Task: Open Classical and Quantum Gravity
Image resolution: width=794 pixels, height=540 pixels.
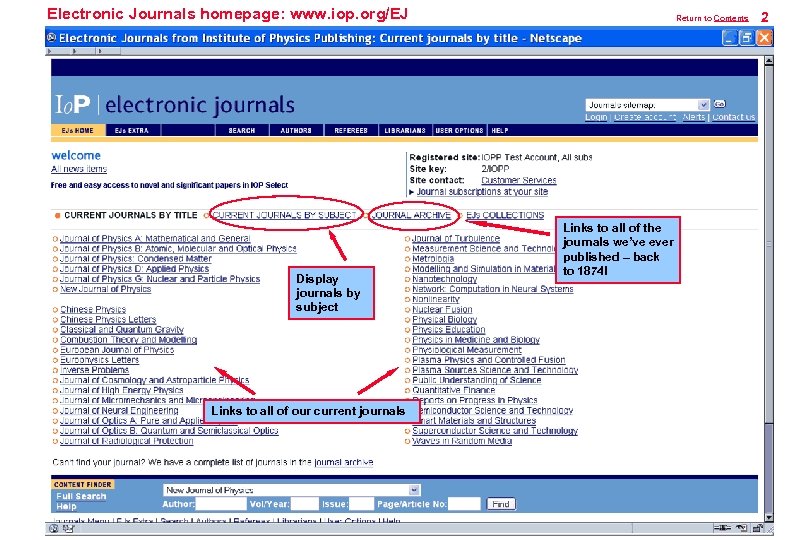Action: [x=122, y=329]
